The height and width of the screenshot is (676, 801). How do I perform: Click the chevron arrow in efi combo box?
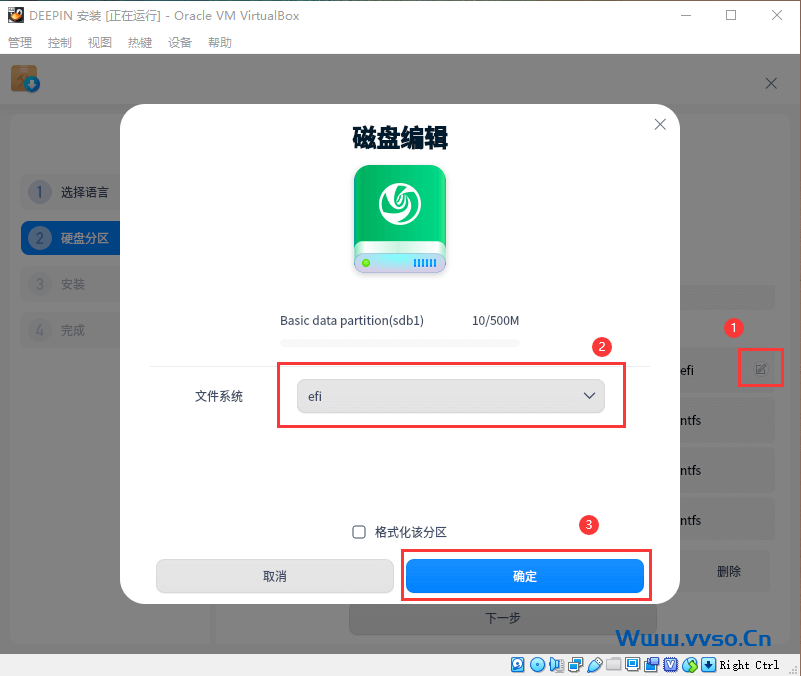(588, 396)
